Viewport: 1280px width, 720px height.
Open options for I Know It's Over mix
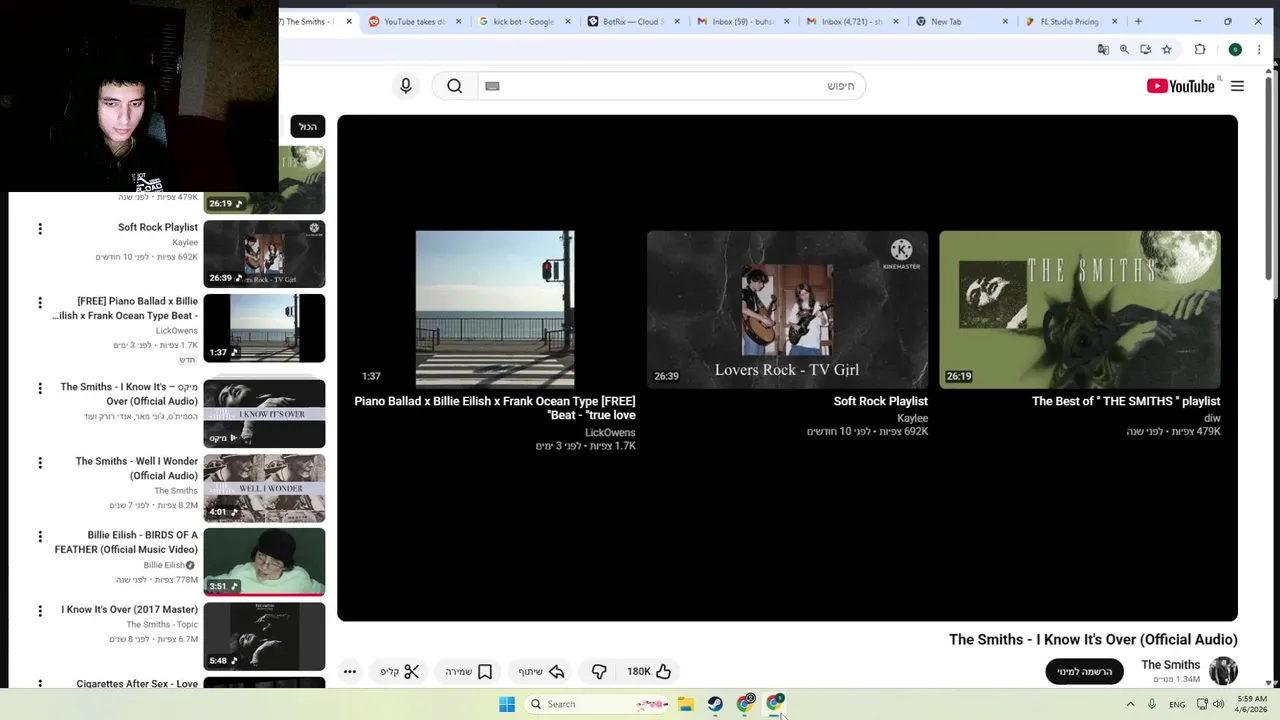point(40,388)
